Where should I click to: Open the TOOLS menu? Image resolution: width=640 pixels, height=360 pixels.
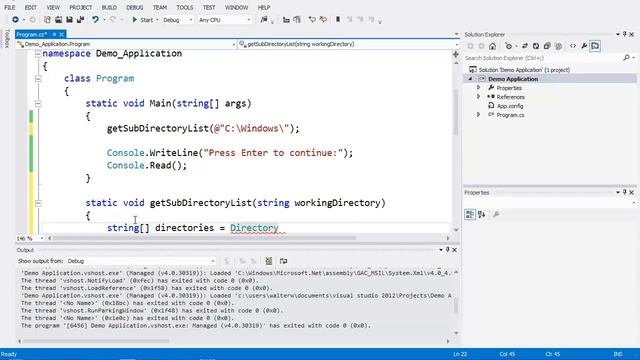(185, 7)
